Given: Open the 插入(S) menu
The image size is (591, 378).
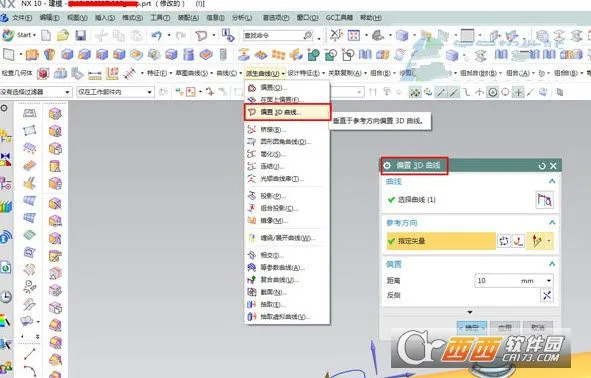Looking at the screenshot, I should (x=105, y=17).
